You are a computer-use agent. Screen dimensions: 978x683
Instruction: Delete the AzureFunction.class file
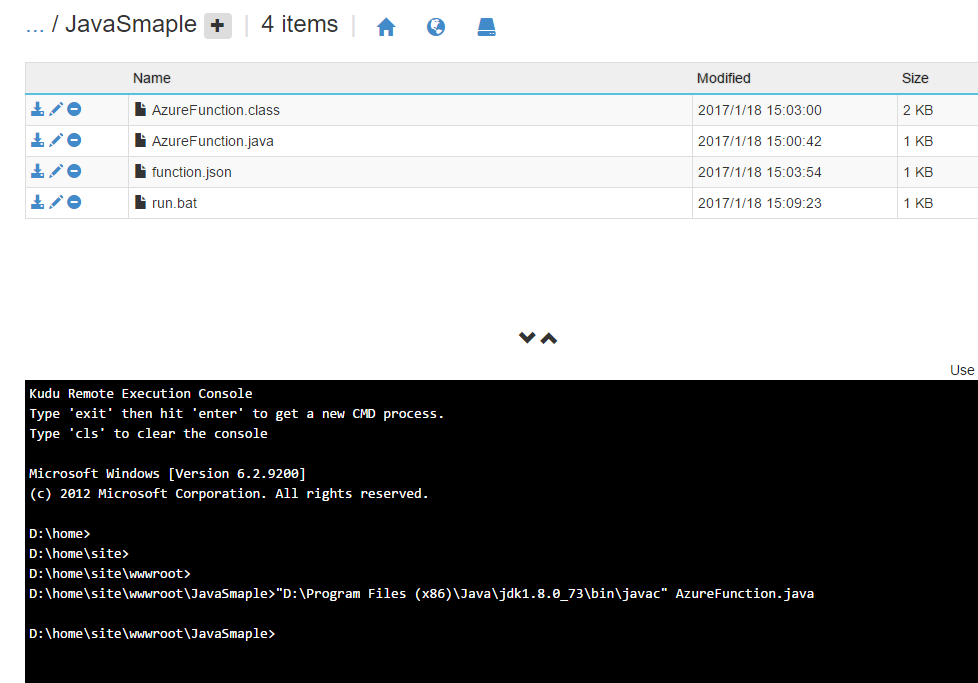[74, 110]
